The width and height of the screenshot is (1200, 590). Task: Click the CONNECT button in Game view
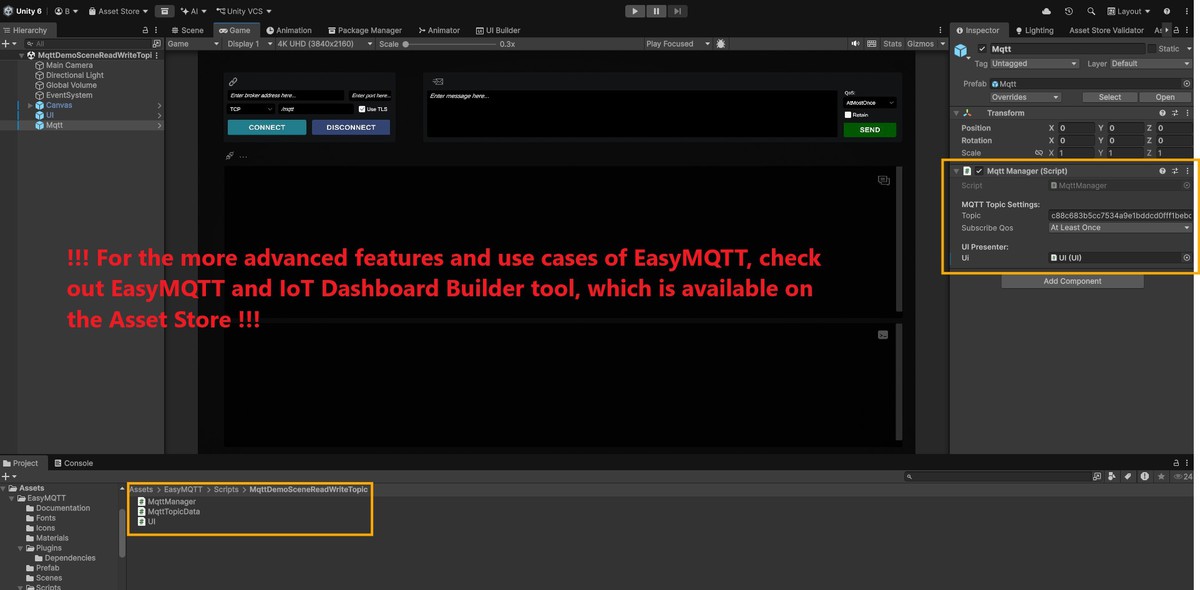pos(267,127)
